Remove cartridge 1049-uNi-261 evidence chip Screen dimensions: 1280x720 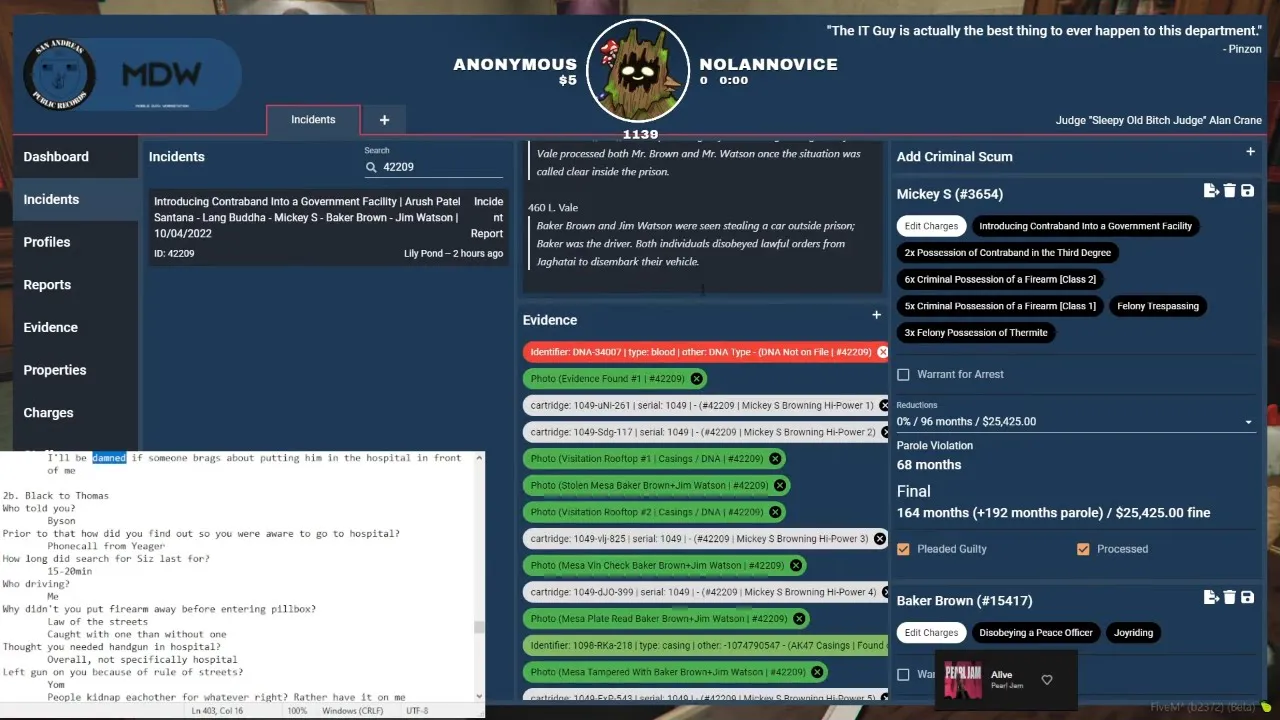883,405
